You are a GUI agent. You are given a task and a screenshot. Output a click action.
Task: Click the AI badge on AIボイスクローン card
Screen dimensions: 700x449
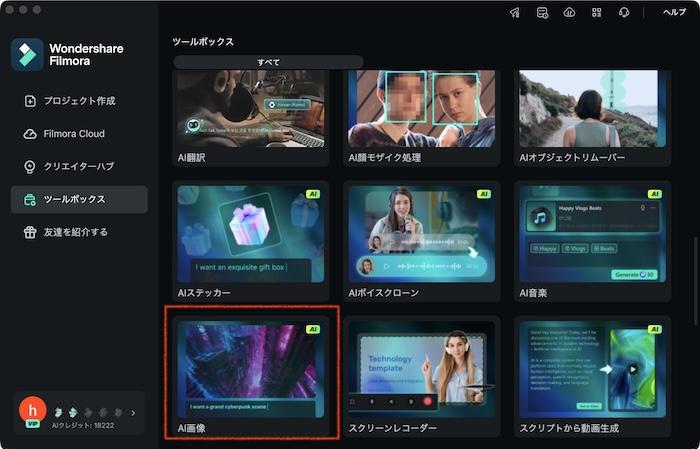coord(484,194)
